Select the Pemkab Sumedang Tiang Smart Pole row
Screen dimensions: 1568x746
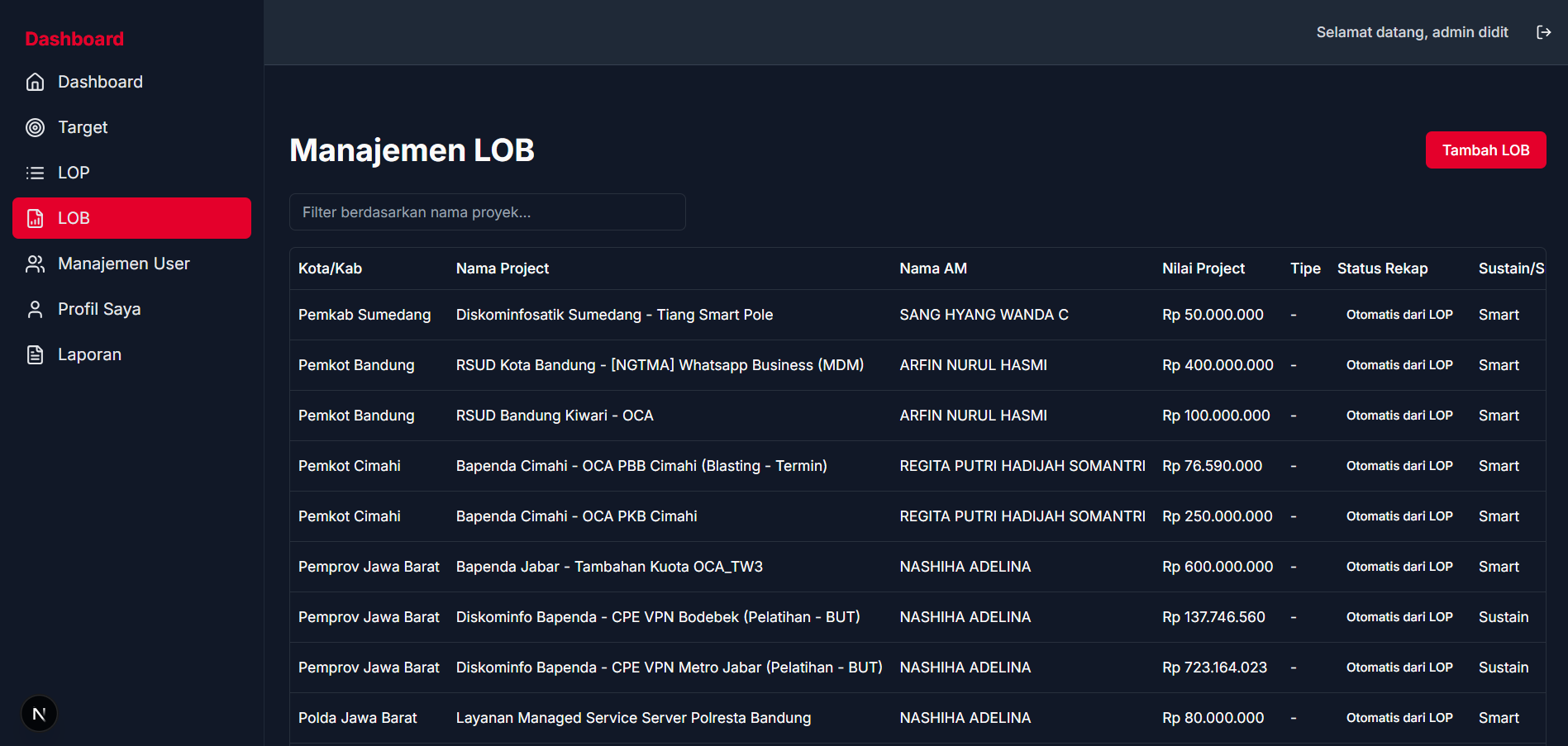click(x=917, y=315)
